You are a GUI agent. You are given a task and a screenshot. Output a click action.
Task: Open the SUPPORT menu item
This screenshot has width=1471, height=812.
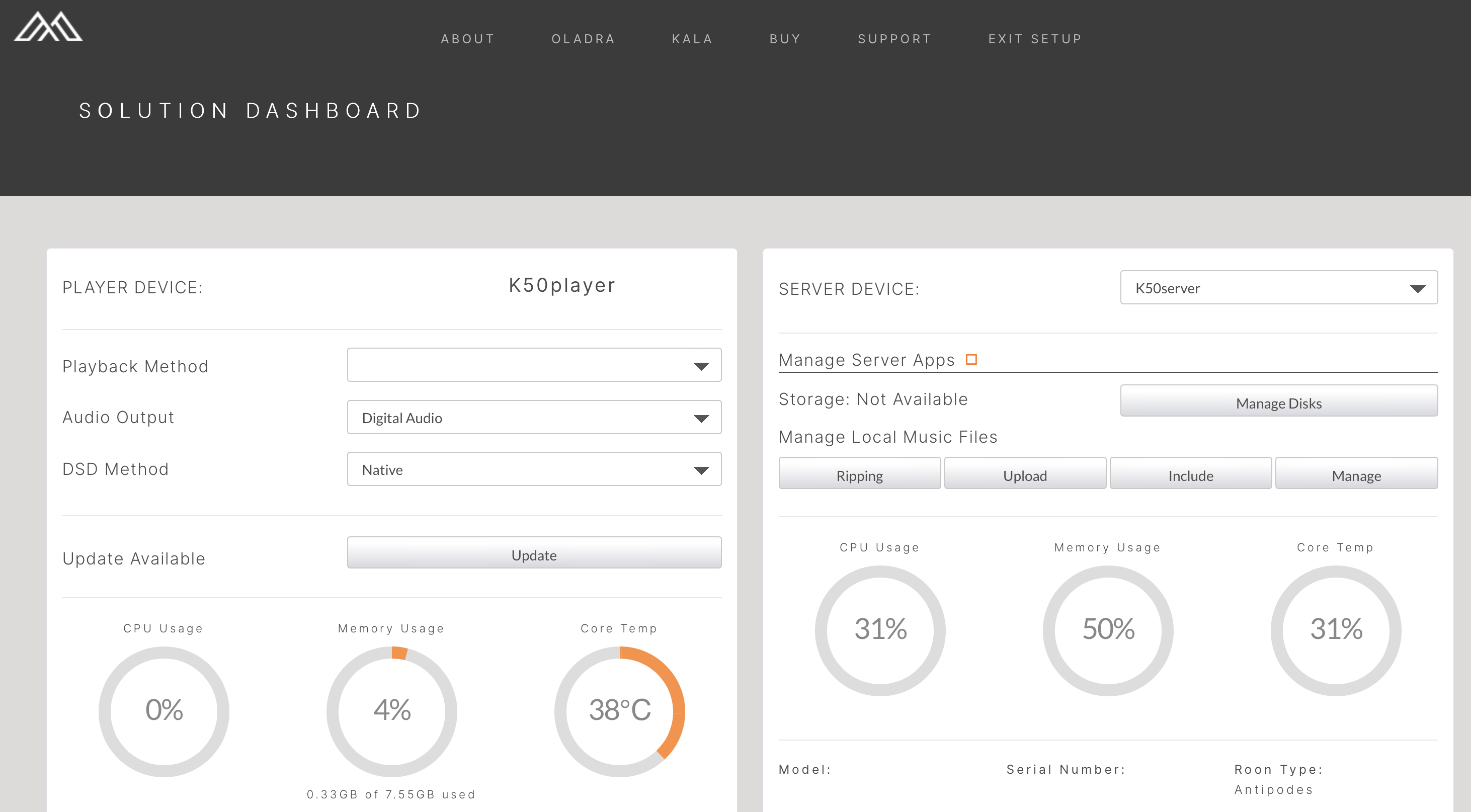(x=894, y=39)
